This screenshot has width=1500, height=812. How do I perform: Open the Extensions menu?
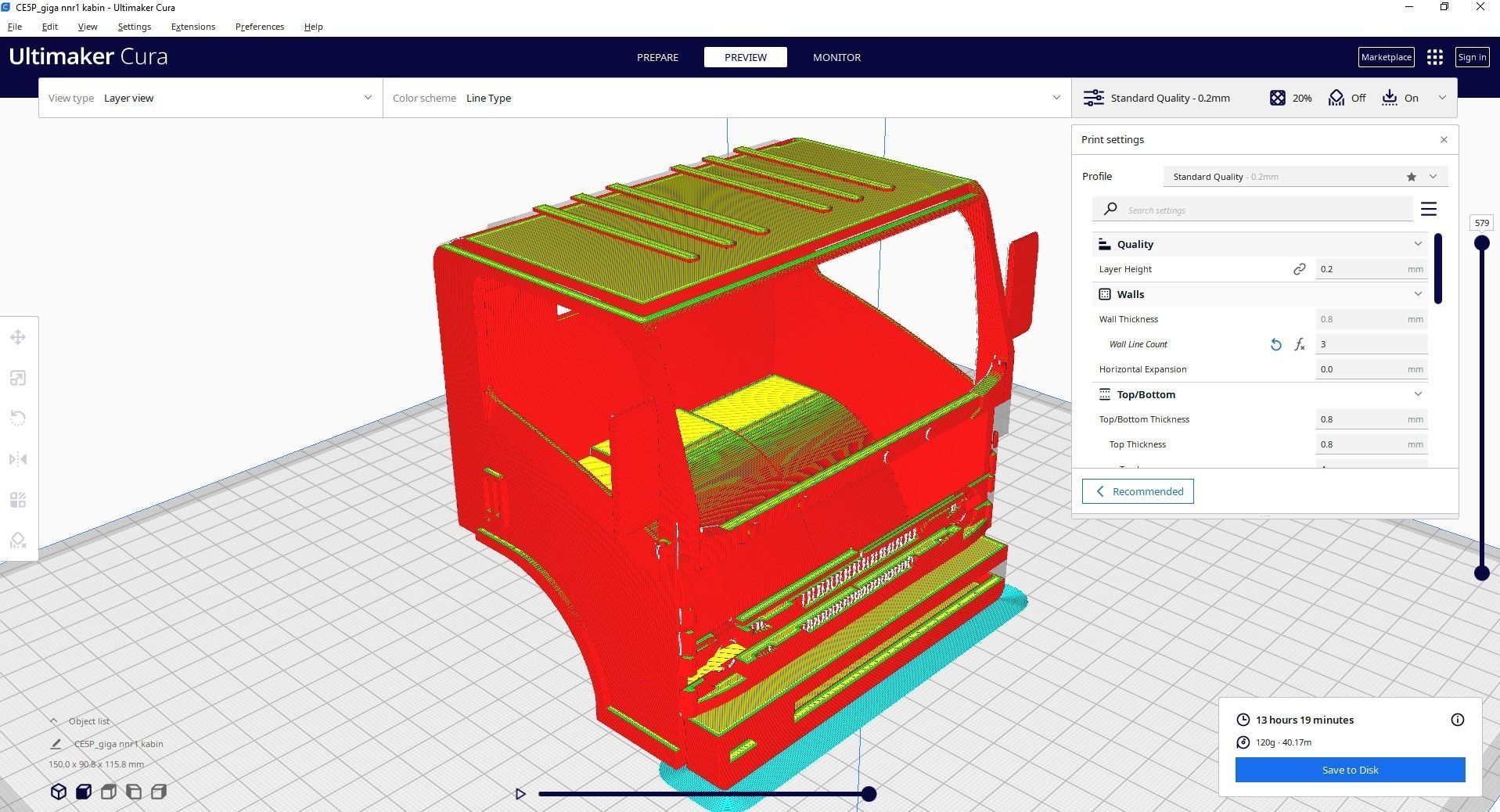pyautogui.click(x=192, y=27)
